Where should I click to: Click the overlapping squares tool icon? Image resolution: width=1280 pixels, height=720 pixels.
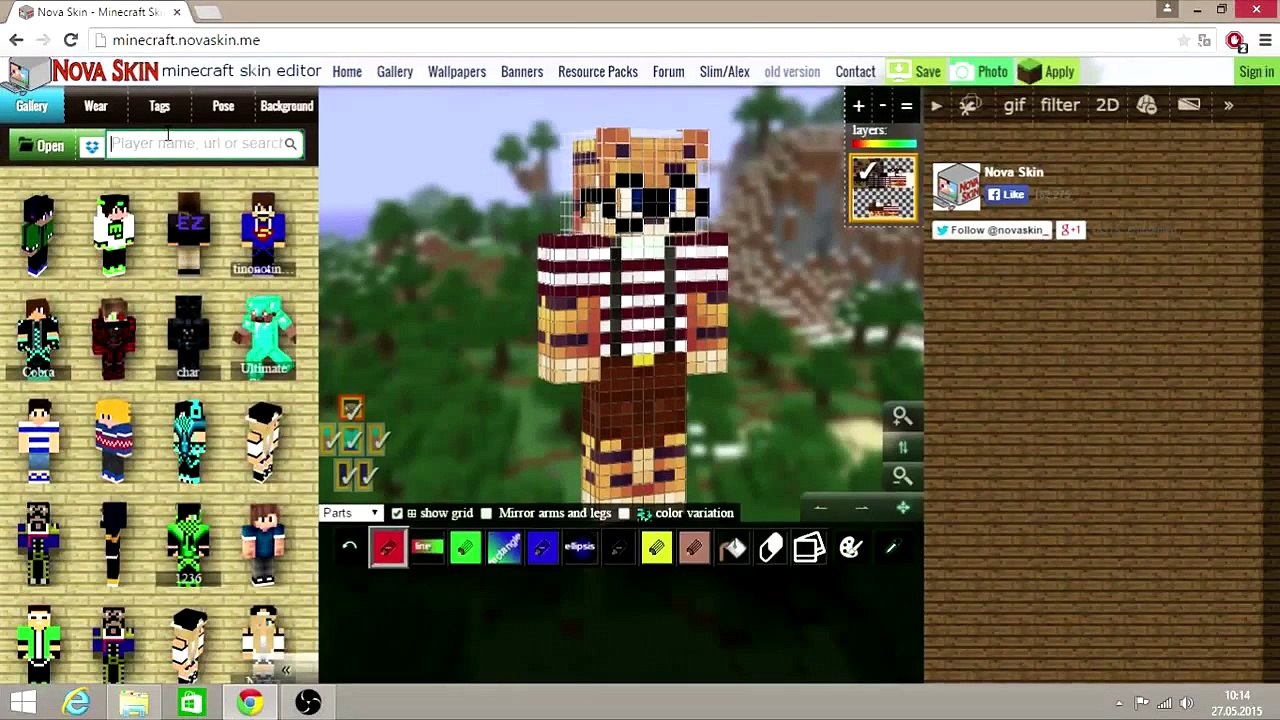coord(809,547)
